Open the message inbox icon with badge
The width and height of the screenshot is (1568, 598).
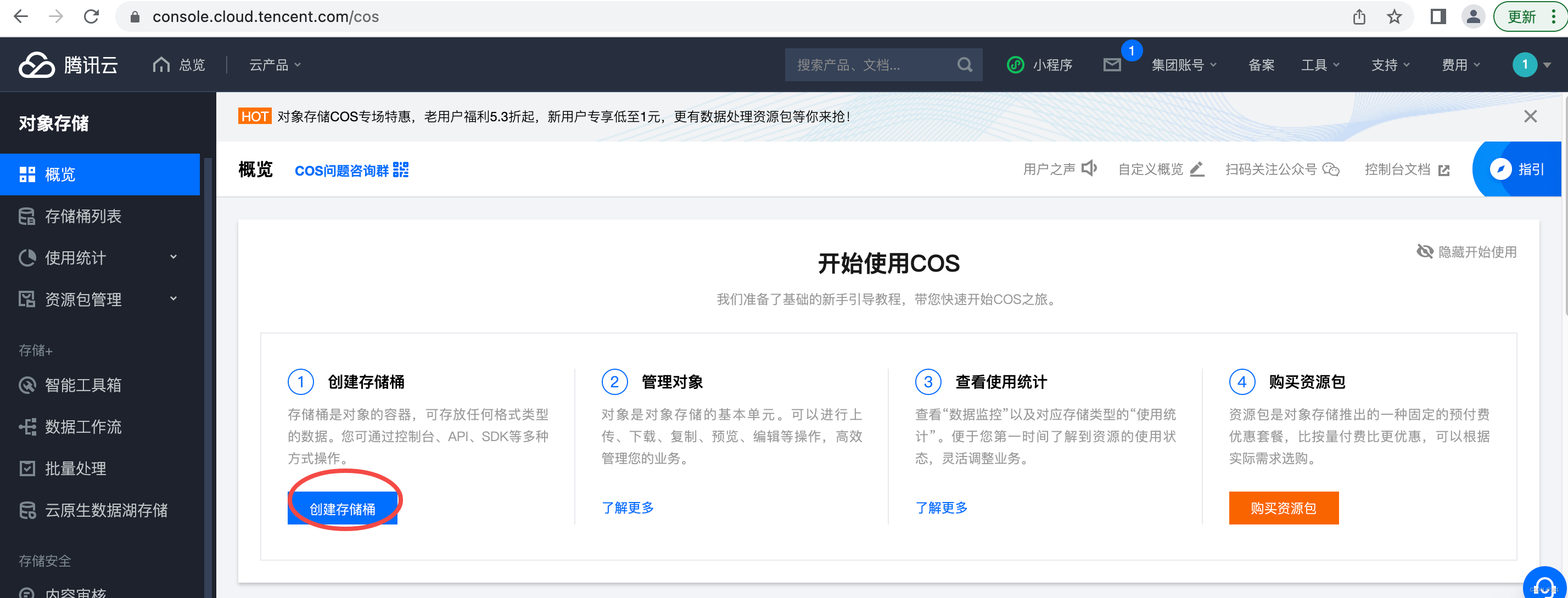(1112, 65)
